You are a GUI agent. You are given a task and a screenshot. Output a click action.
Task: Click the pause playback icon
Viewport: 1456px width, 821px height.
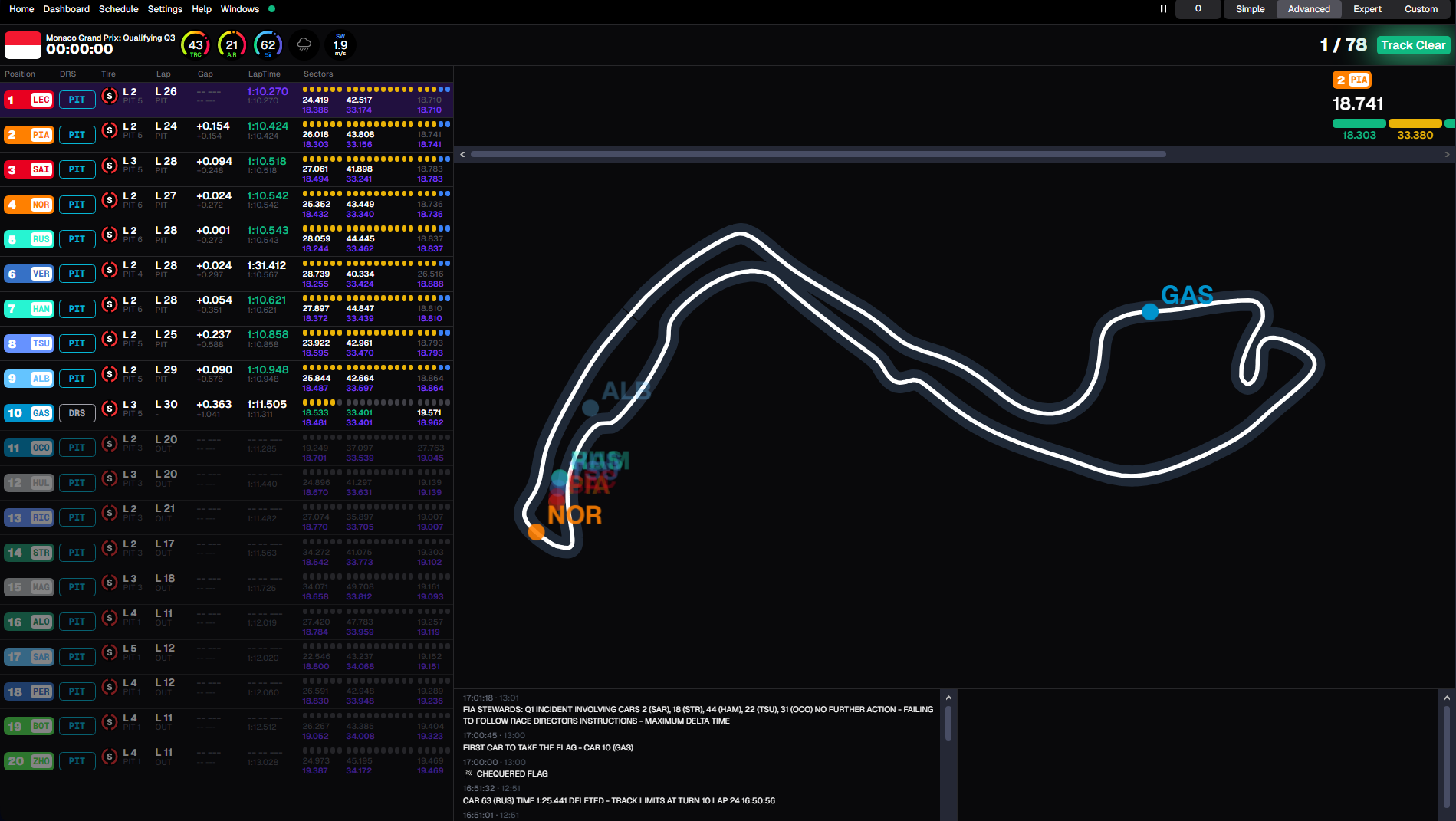[1163, 9]
